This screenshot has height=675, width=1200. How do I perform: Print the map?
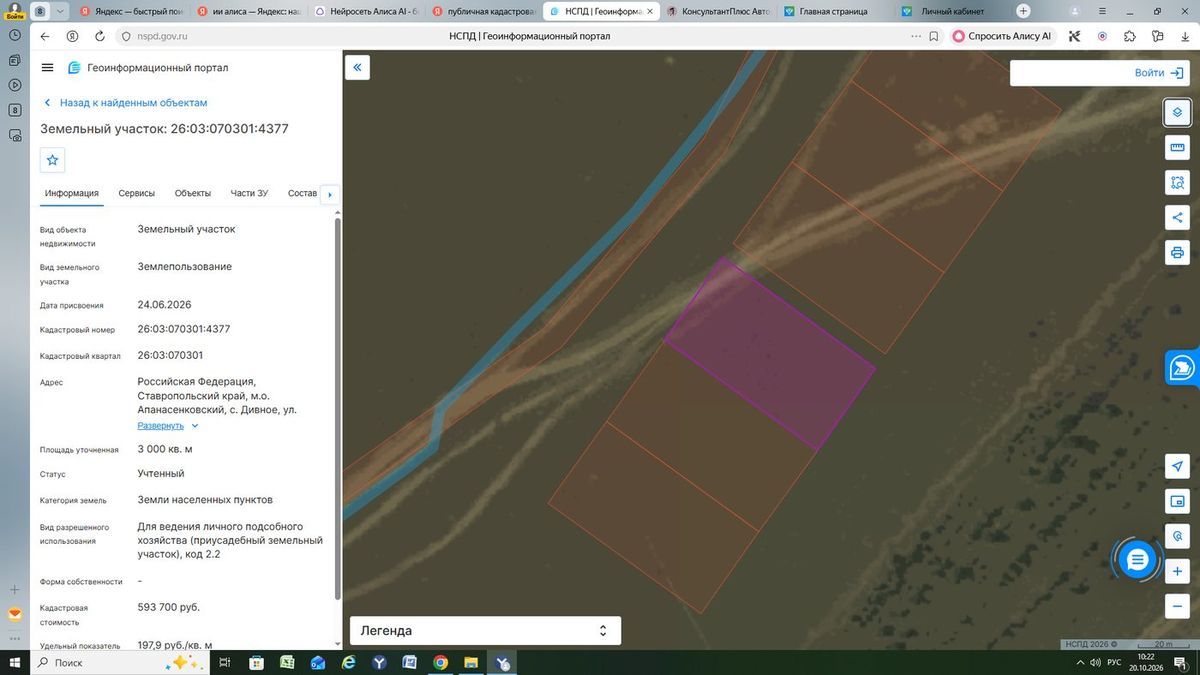(x=1177, y=252)
